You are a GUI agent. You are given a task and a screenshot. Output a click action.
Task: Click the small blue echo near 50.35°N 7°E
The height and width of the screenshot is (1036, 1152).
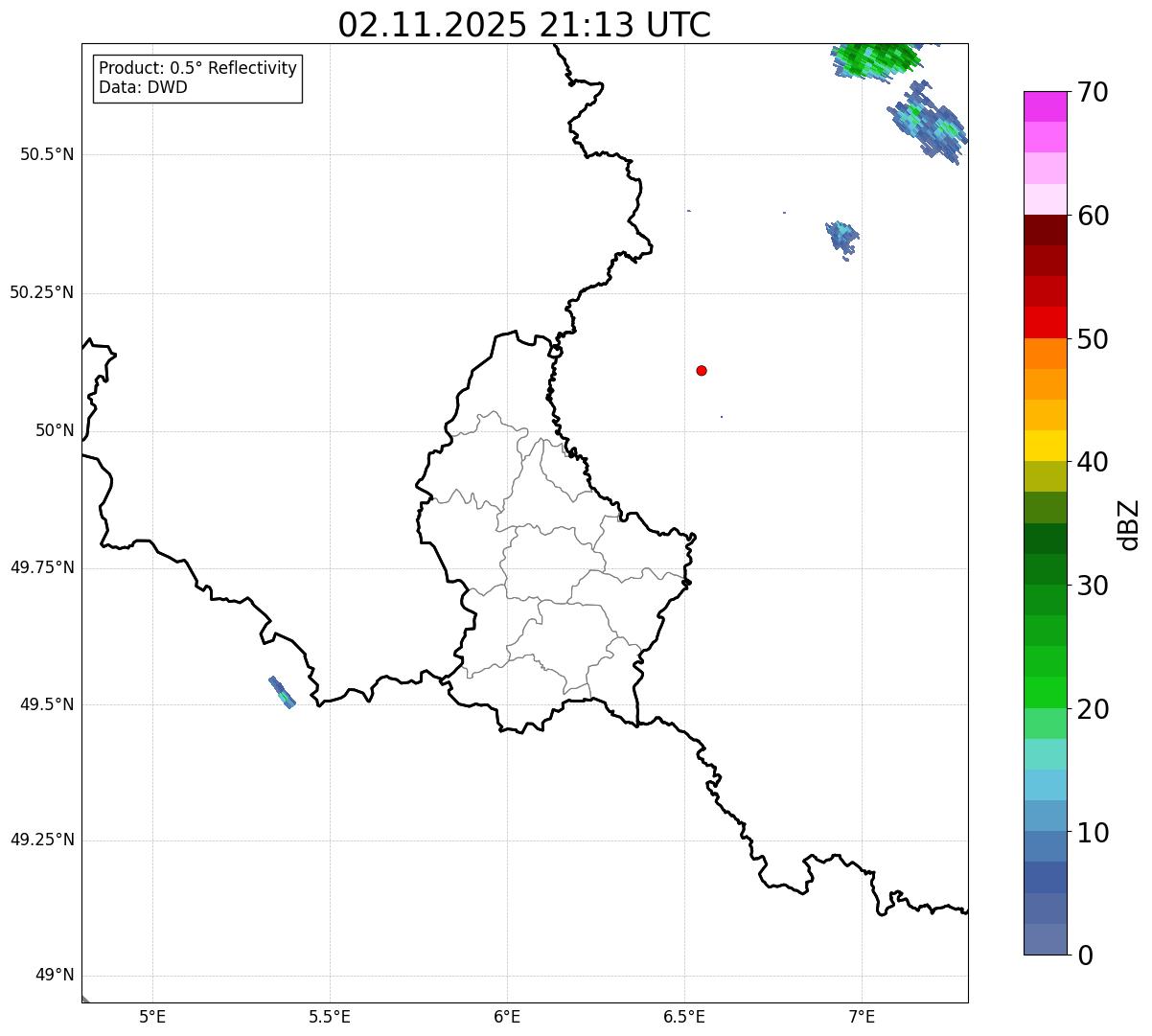842,240
